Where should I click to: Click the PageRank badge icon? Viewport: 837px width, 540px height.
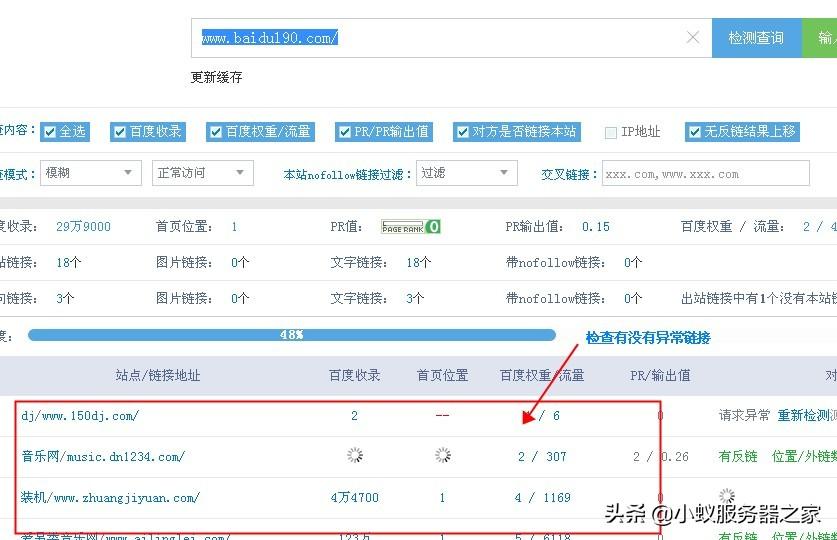pos(410,227)
